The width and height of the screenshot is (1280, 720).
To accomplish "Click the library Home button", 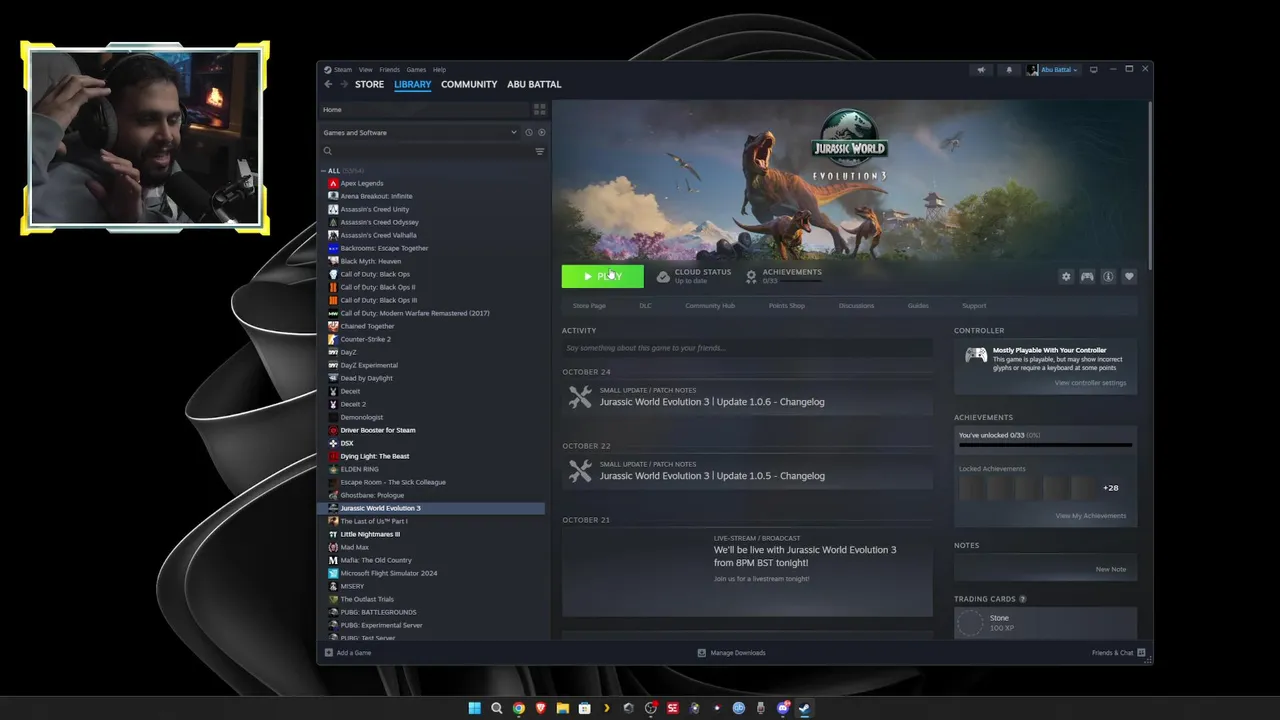I will 425,109.
